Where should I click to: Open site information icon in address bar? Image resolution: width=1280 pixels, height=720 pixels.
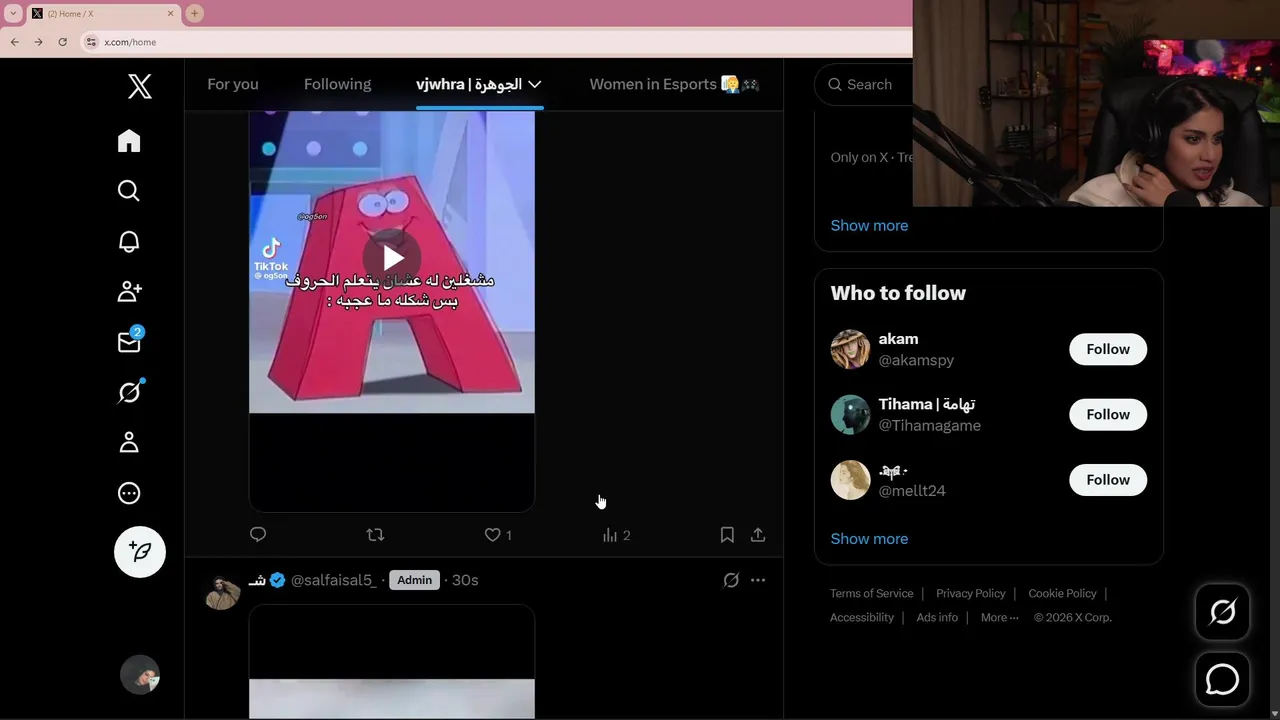(92, 42)
